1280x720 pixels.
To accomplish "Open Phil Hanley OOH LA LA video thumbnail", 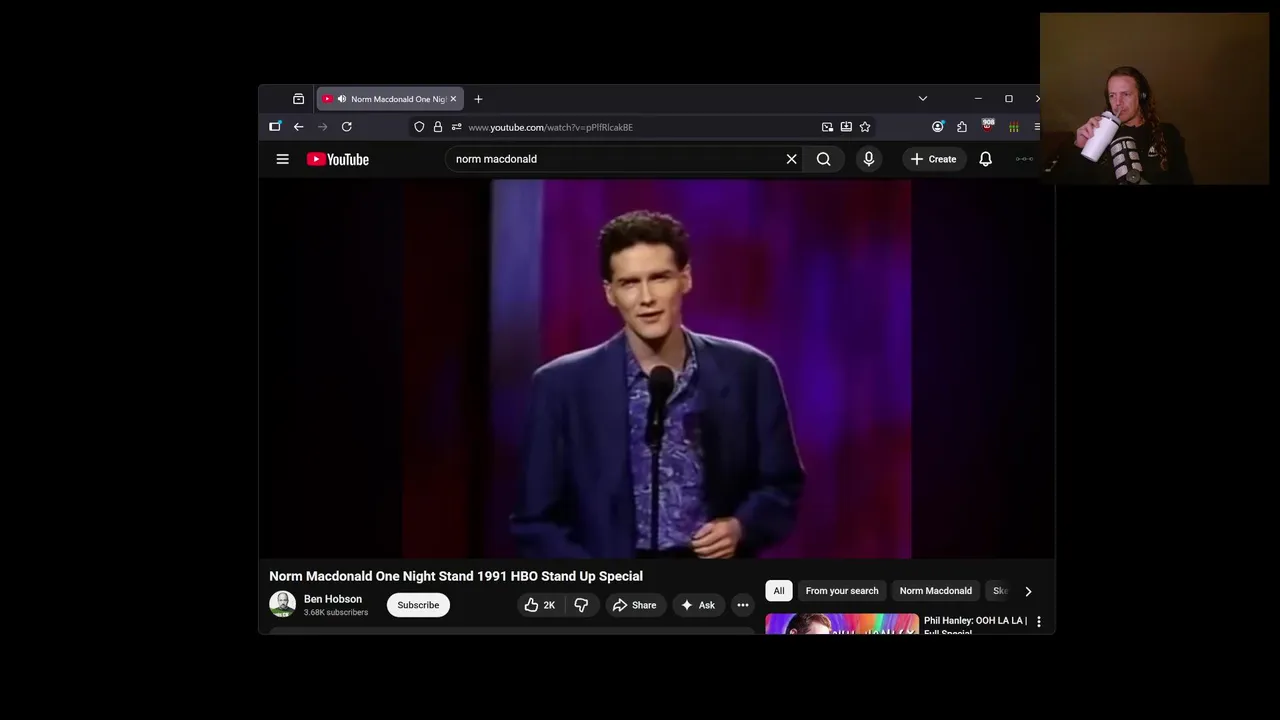I will point(842,624).
